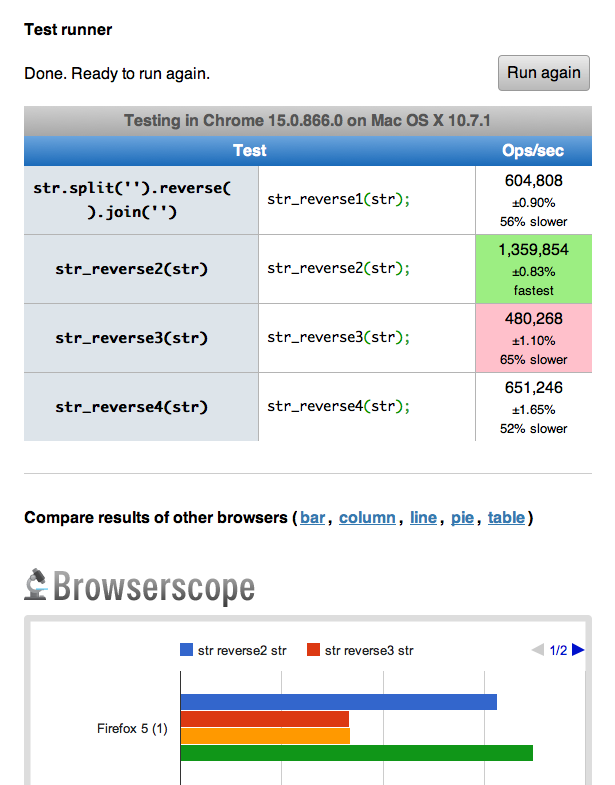
Task: Click the Testing in Chrome 15.0.866.0 caption
Action: (308, 121)
